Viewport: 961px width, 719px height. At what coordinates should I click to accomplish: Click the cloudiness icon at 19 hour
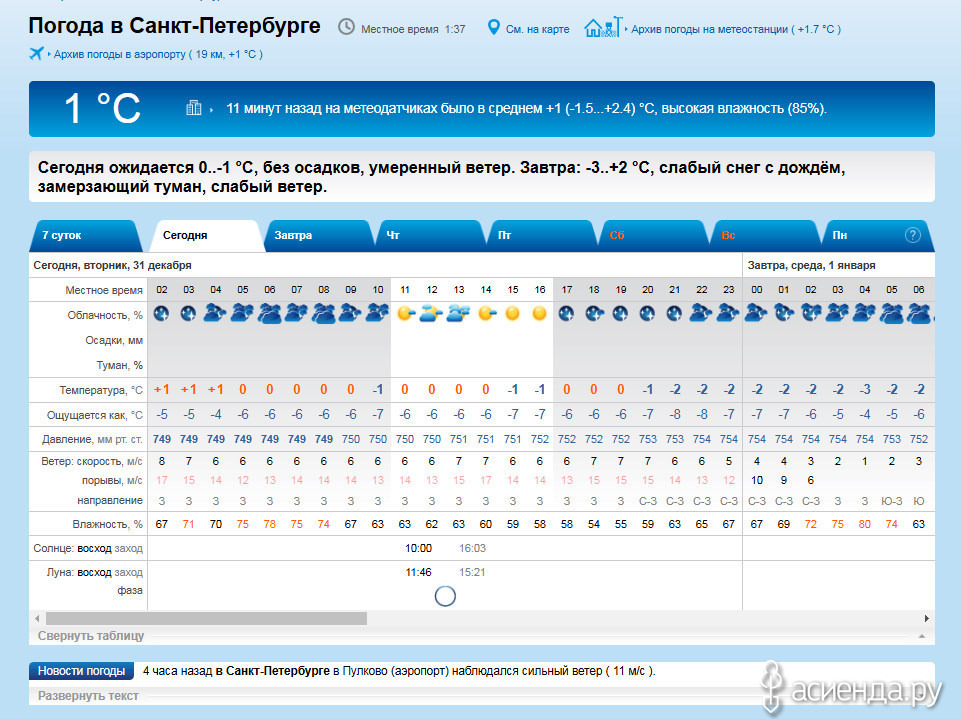(x=620, y=314)
